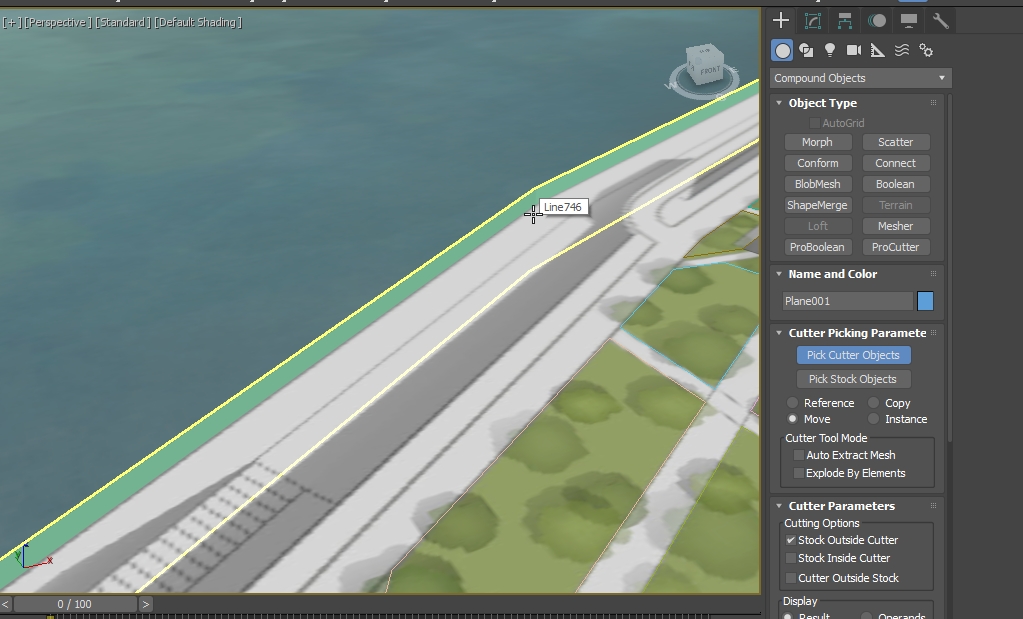Click the ProBoolean button
This screenshot has height=619, width=1023.
(817, 247)
